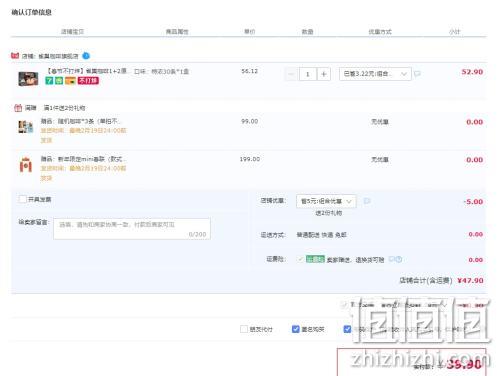Viewport: 500px width, 376px height.
Task: Click the '满1件送2份礼物' promotion text
Action: 64,108
